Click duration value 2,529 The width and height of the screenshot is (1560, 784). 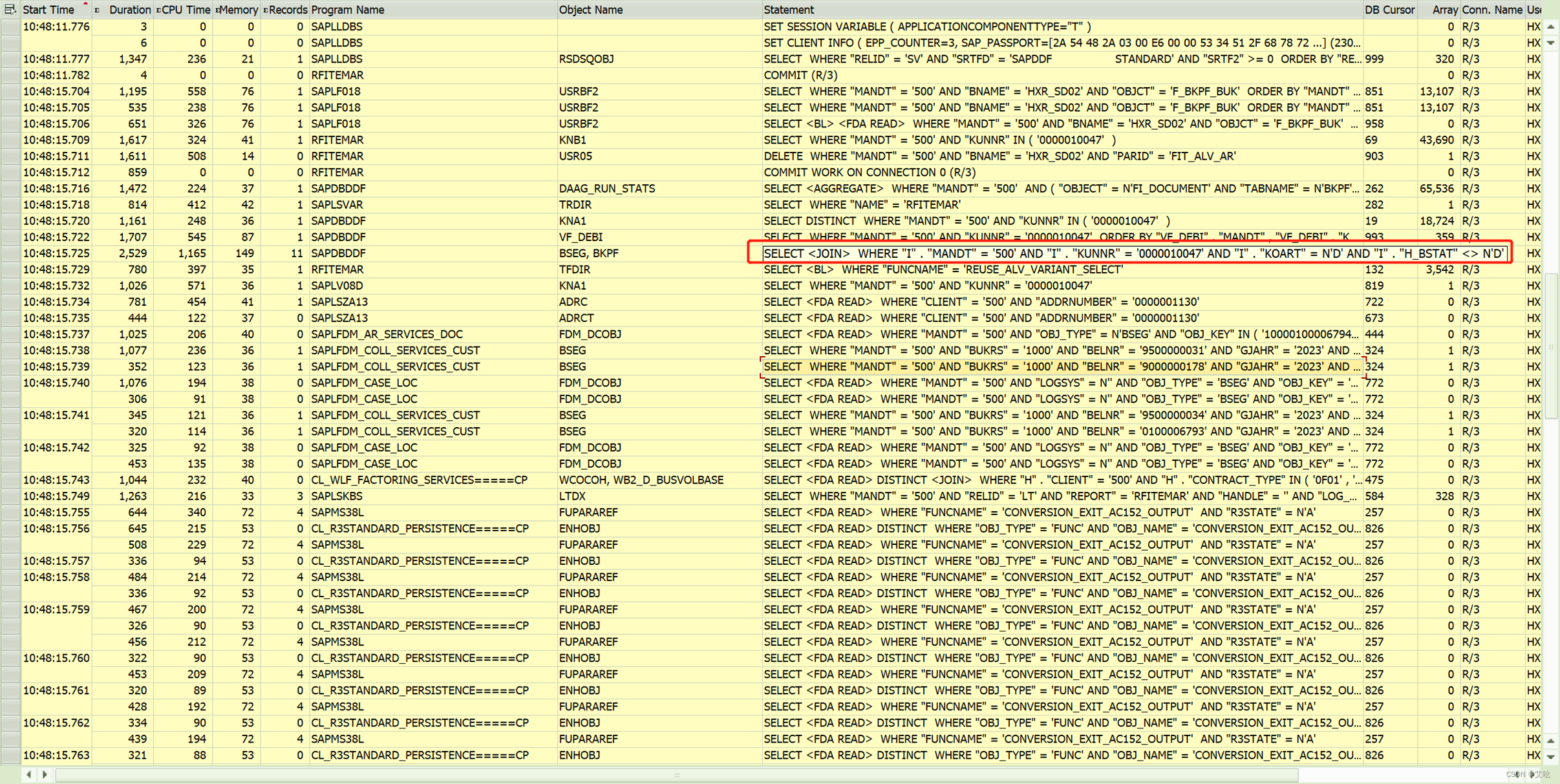[132, 253]
